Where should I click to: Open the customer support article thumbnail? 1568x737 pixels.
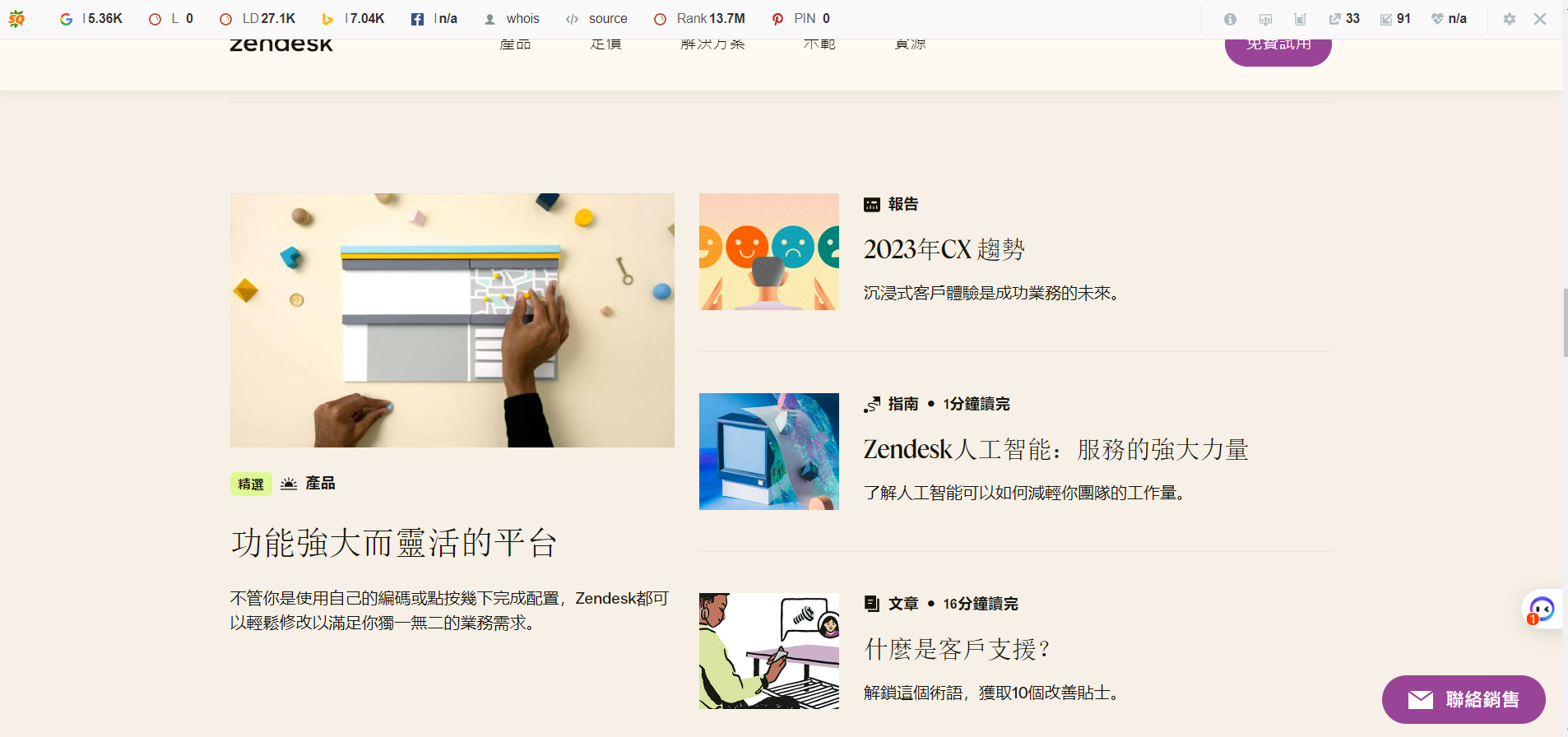pyautogui.click(x=769, y=651)
